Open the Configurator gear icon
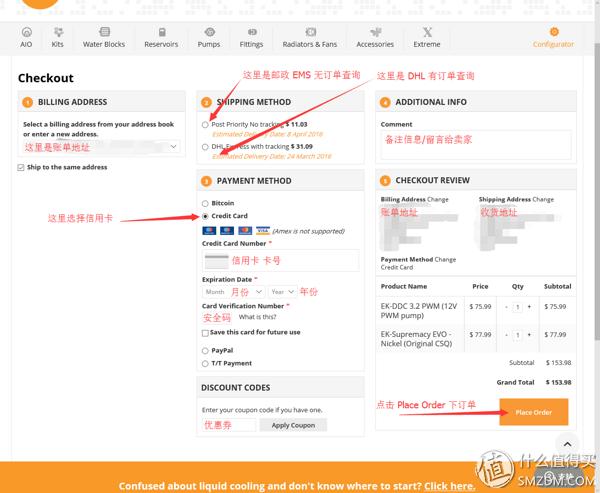Image resolution: width=600 pixels, height=493 pixels. [x=554, y=32]
